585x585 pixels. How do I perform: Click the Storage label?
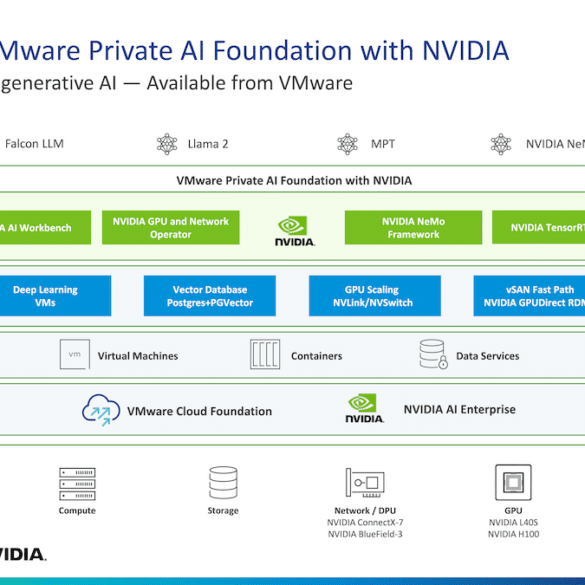point(223,510)
